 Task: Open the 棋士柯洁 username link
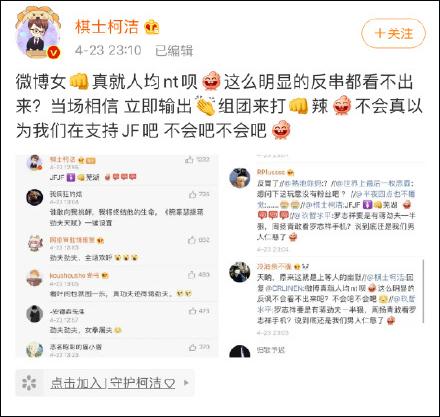(x=107, y=27)
